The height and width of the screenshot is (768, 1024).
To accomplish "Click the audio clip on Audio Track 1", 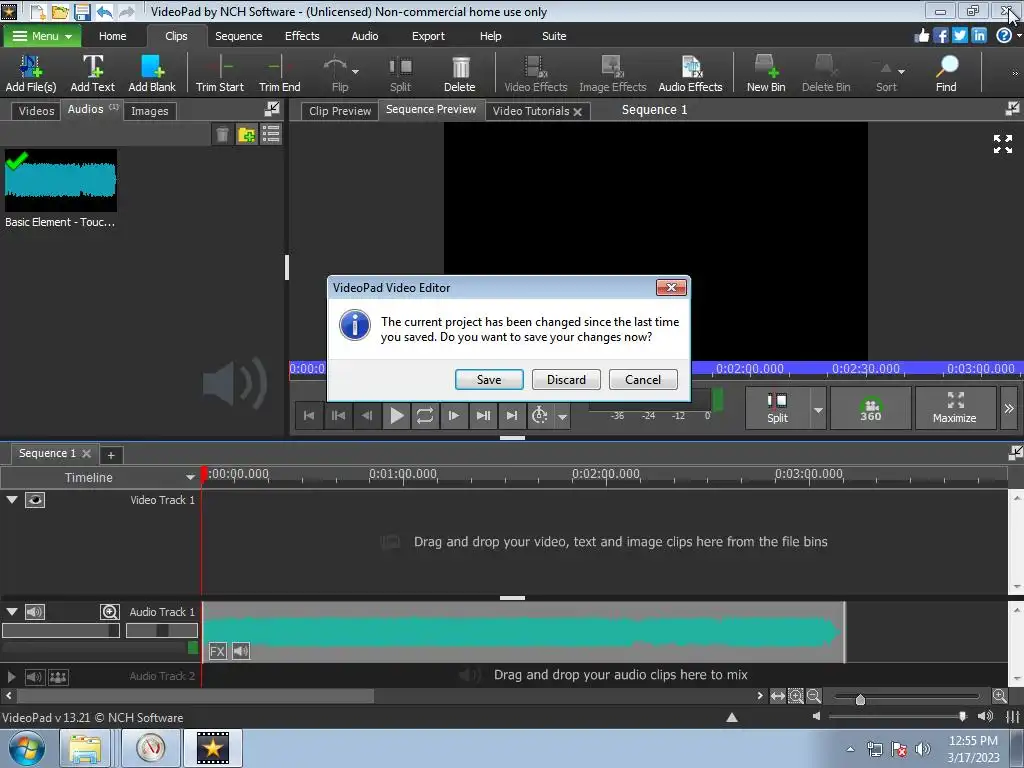I will click(524, 632).
